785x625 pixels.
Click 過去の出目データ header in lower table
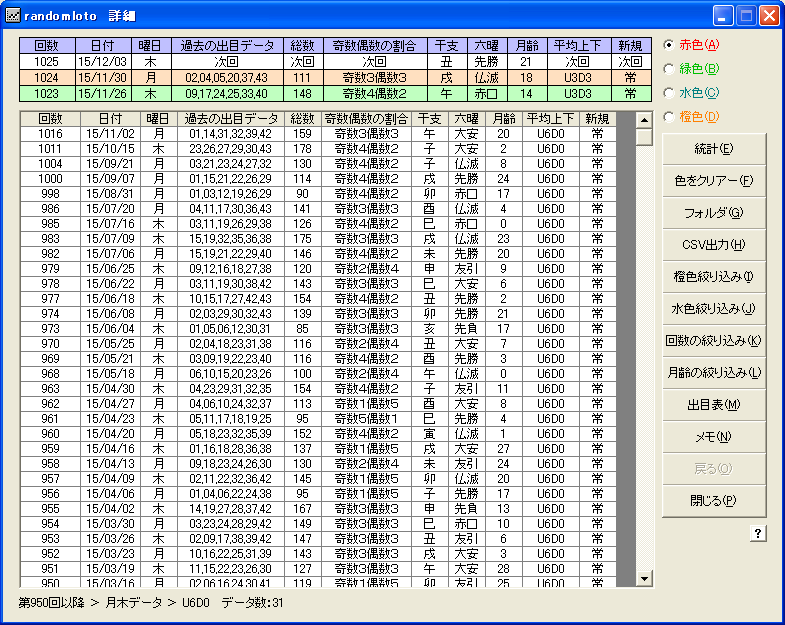tap(231, 119)
